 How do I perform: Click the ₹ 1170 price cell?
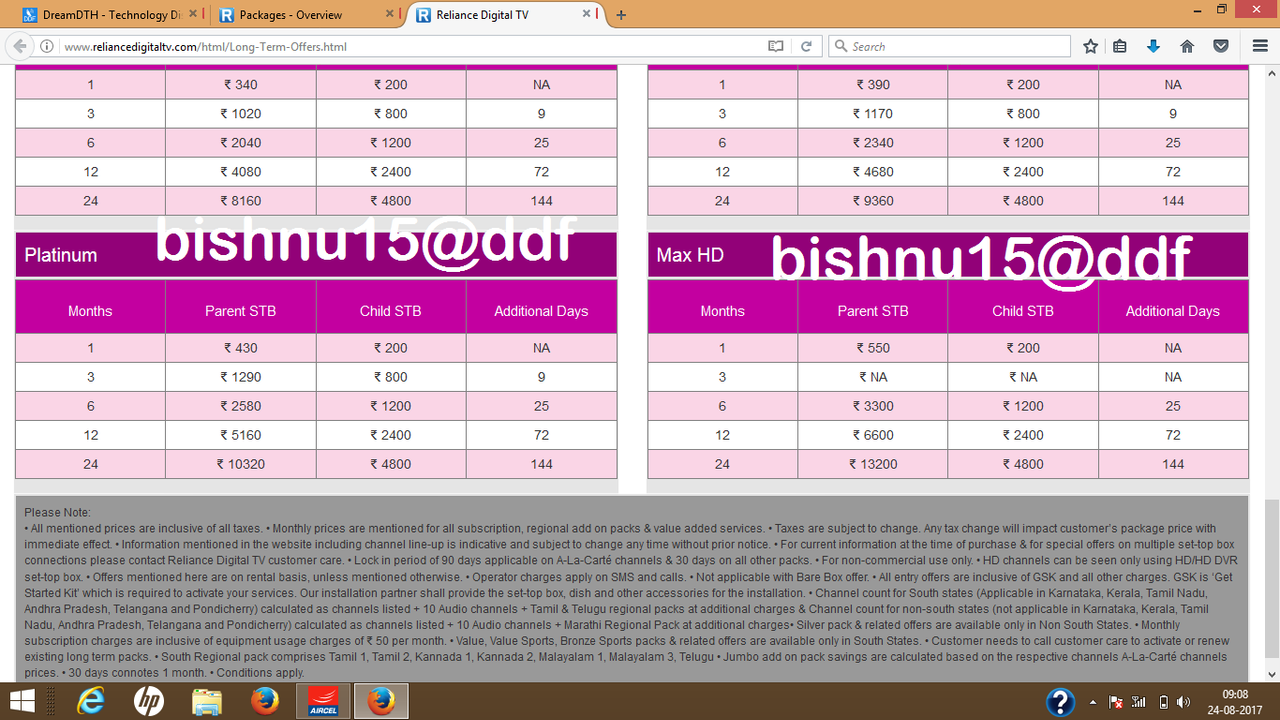[x=873, y=114]
